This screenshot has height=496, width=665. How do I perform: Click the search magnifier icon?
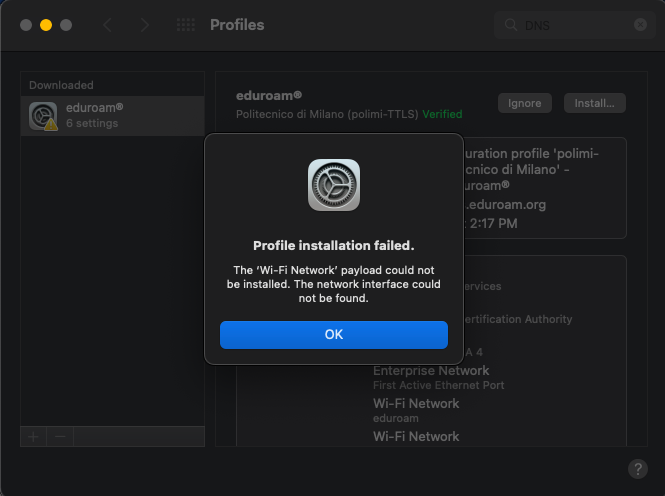pyautogui.click(x=512, y=25)
